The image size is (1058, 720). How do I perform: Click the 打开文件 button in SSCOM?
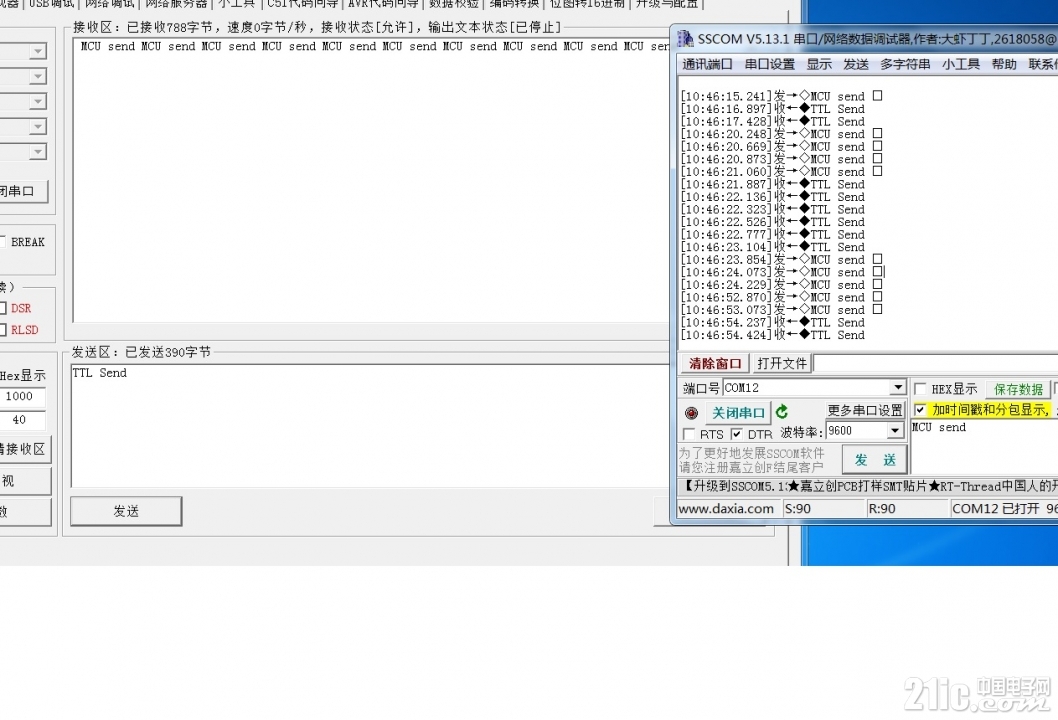tap(782, 364)
